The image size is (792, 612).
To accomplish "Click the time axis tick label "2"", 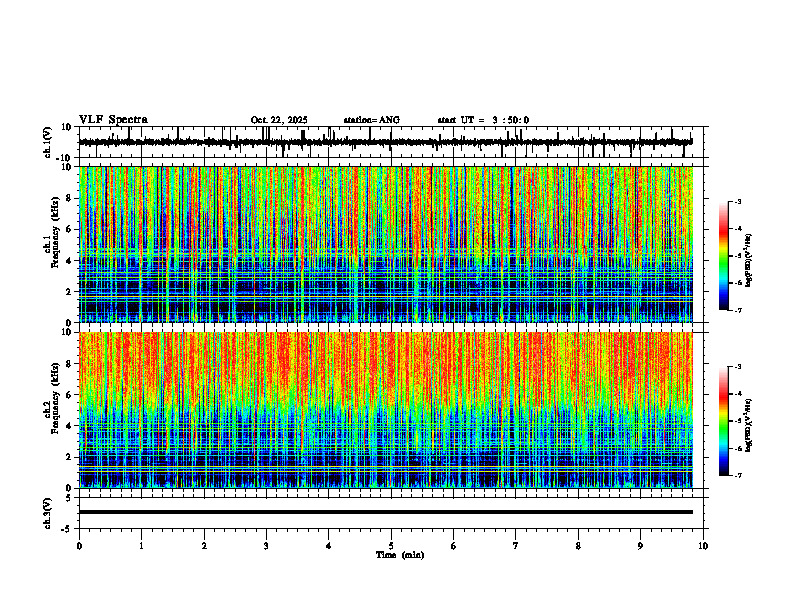I will point(204,546).
